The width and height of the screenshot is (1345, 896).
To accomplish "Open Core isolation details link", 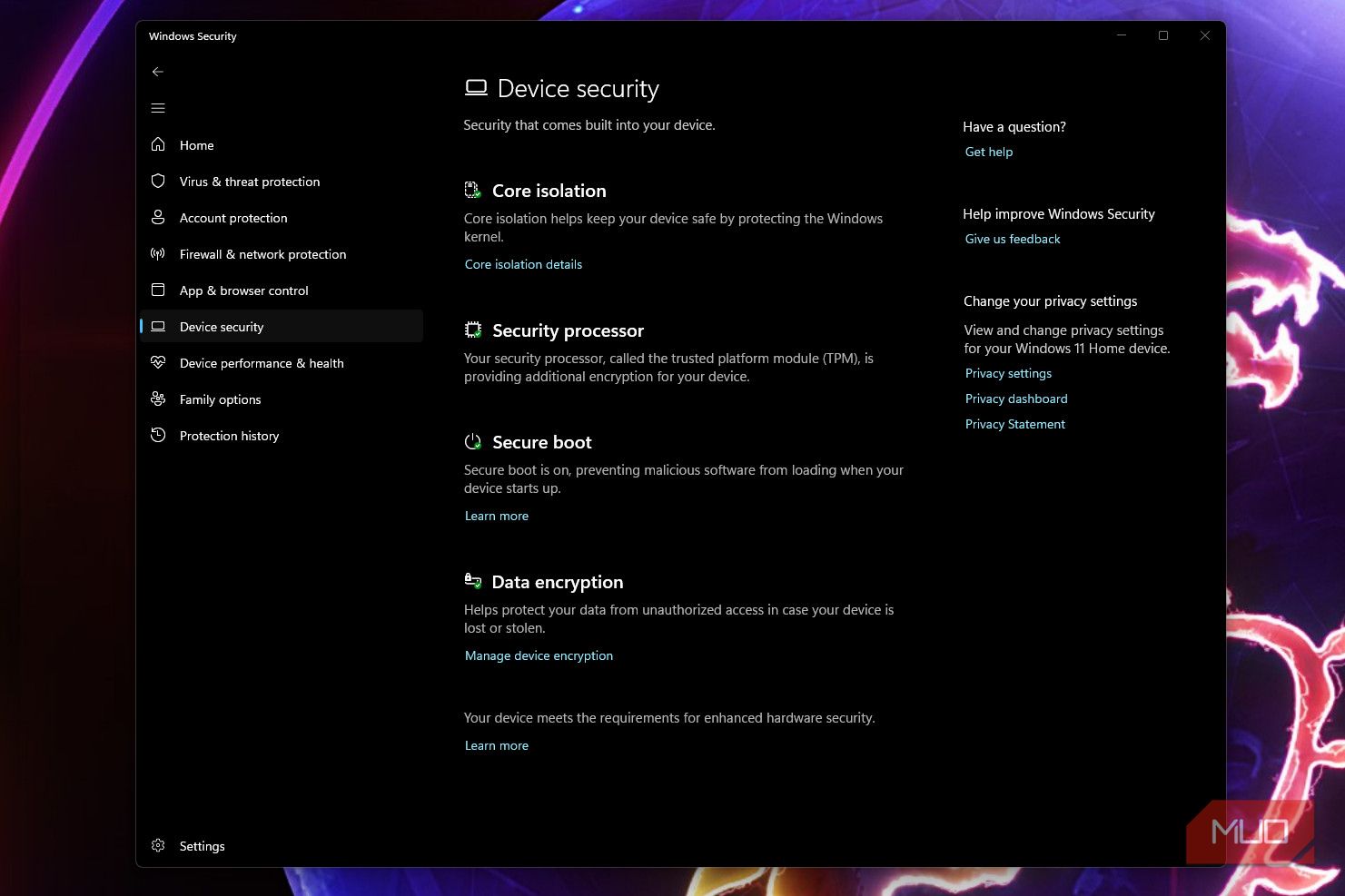I will [x=523, y=264].
